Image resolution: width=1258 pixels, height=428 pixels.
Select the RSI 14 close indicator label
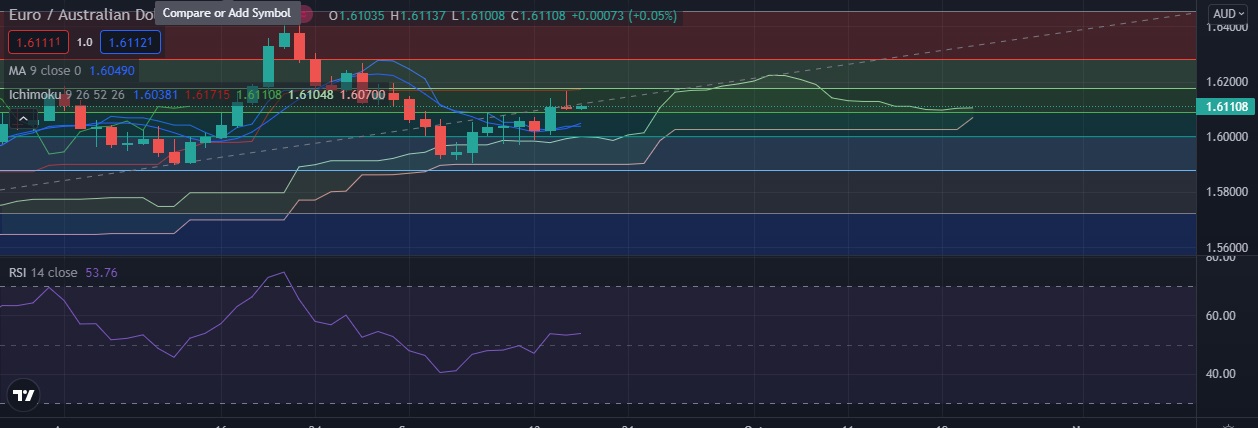pos(43,272)
